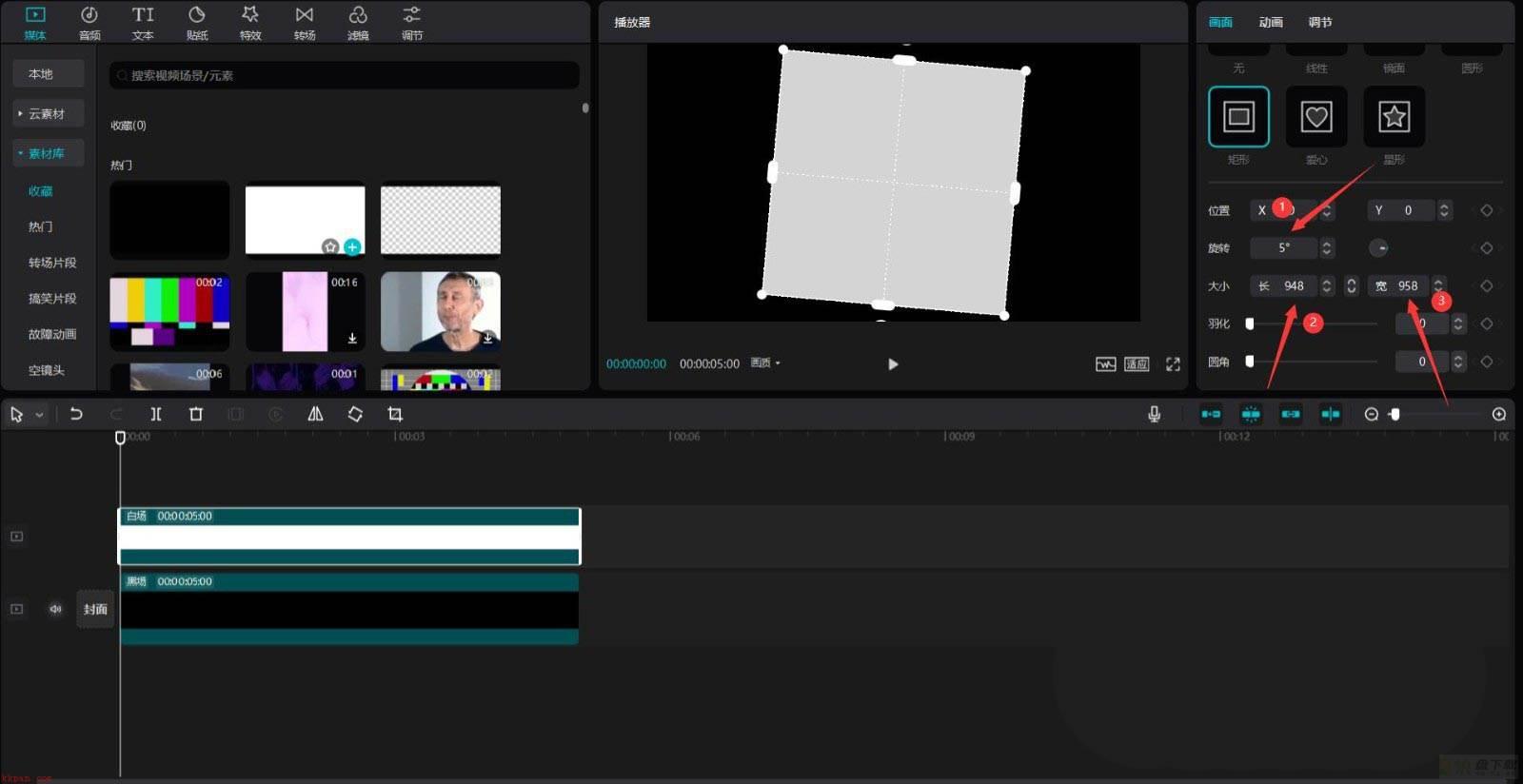Open the 转场 transitions panel

click(305, 23)
